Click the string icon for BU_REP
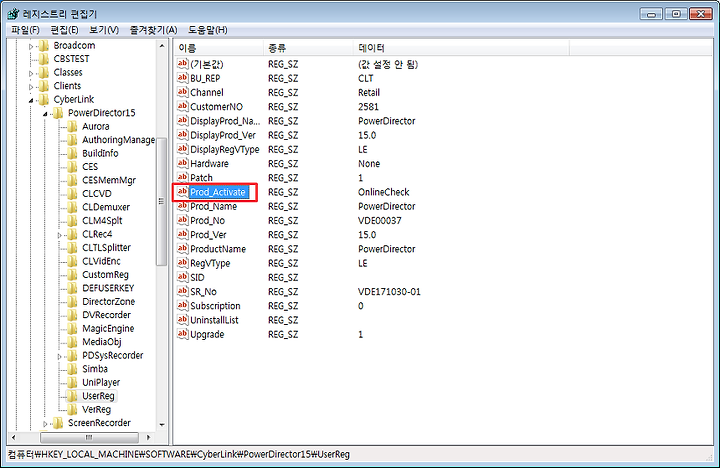720x468 pixels. click(x=182, y=78)
